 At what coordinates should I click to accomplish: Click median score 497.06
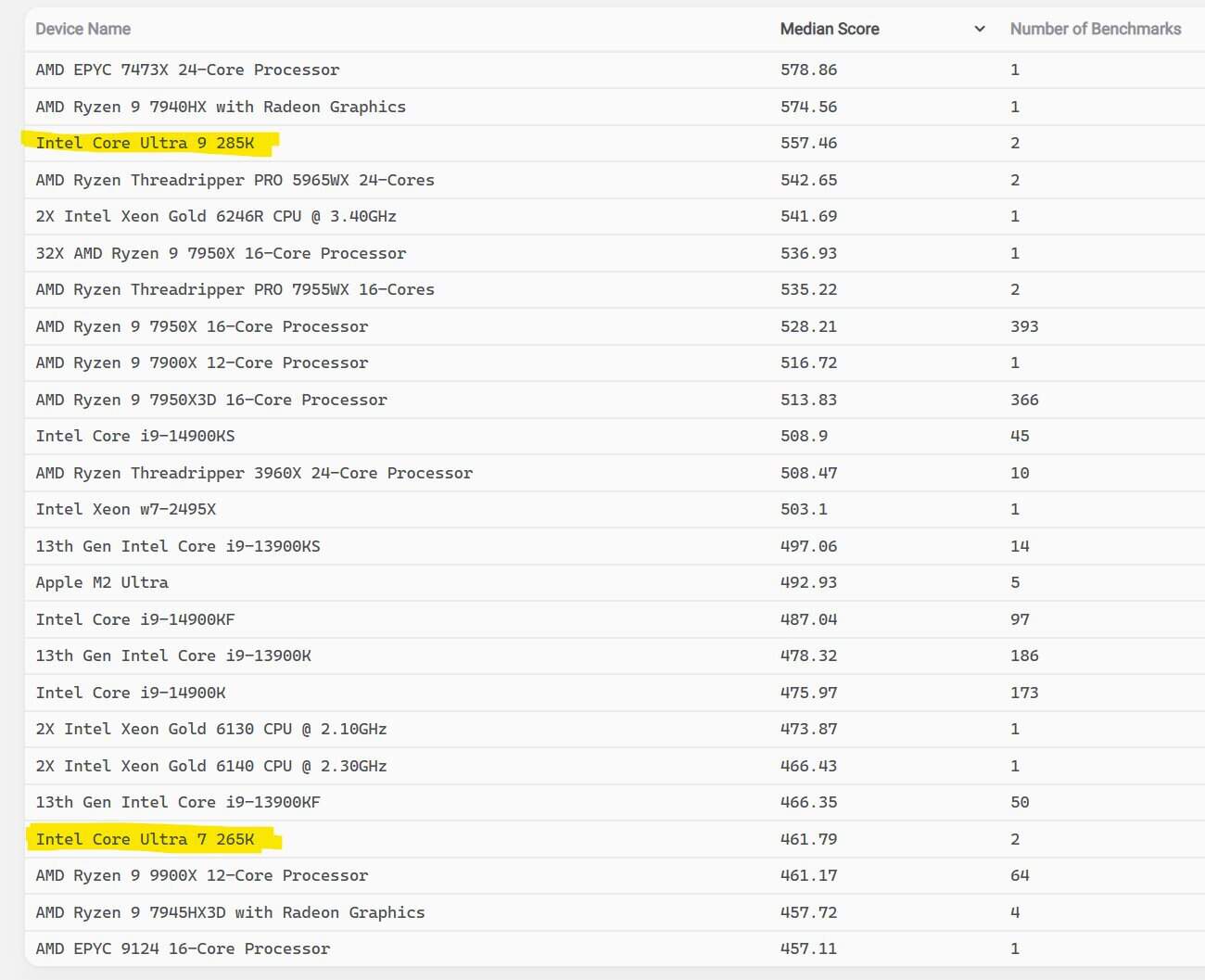pyautogui.click(x=808, y=546)
